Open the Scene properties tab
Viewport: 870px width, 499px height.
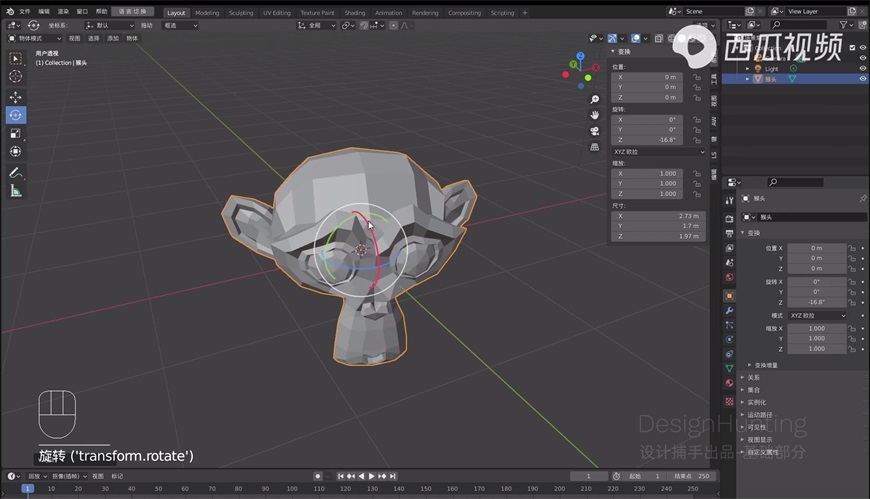(x=729, y=262)
